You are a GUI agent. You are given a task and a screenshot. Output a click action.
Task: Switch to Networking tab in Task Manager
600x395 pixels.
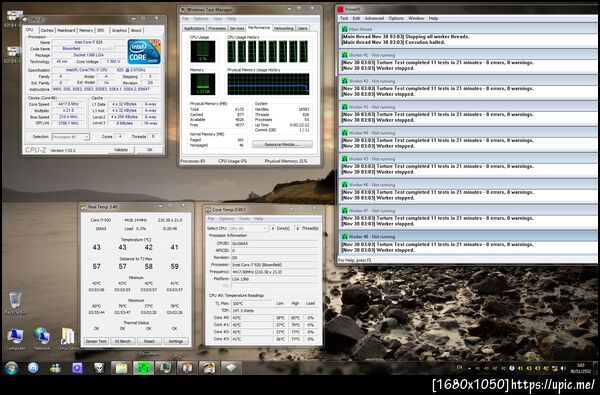coord(284,28)
